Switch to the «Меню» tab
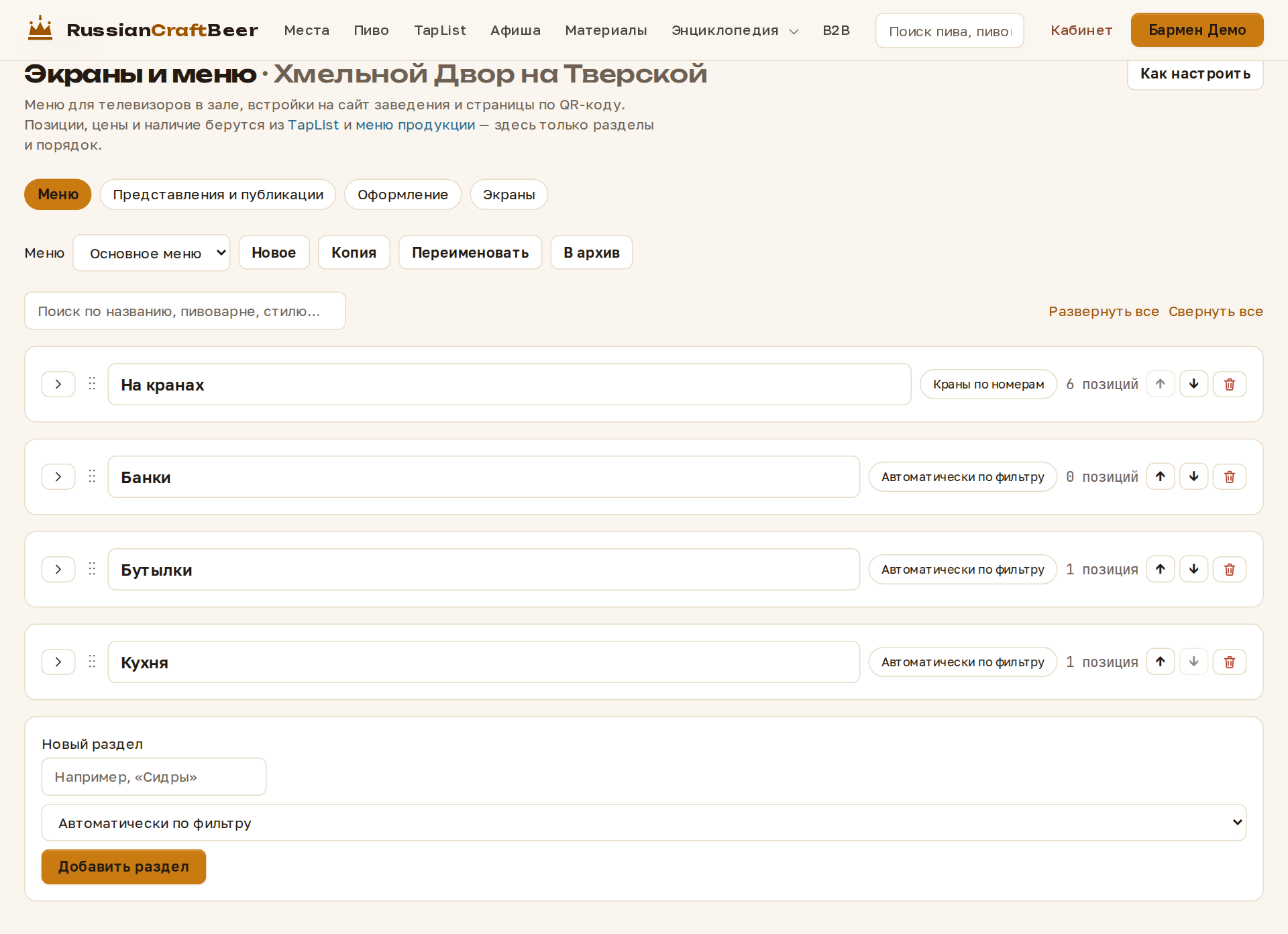Image resolution: width=1288 pixels, height=934 pixels. coord(58,195)
